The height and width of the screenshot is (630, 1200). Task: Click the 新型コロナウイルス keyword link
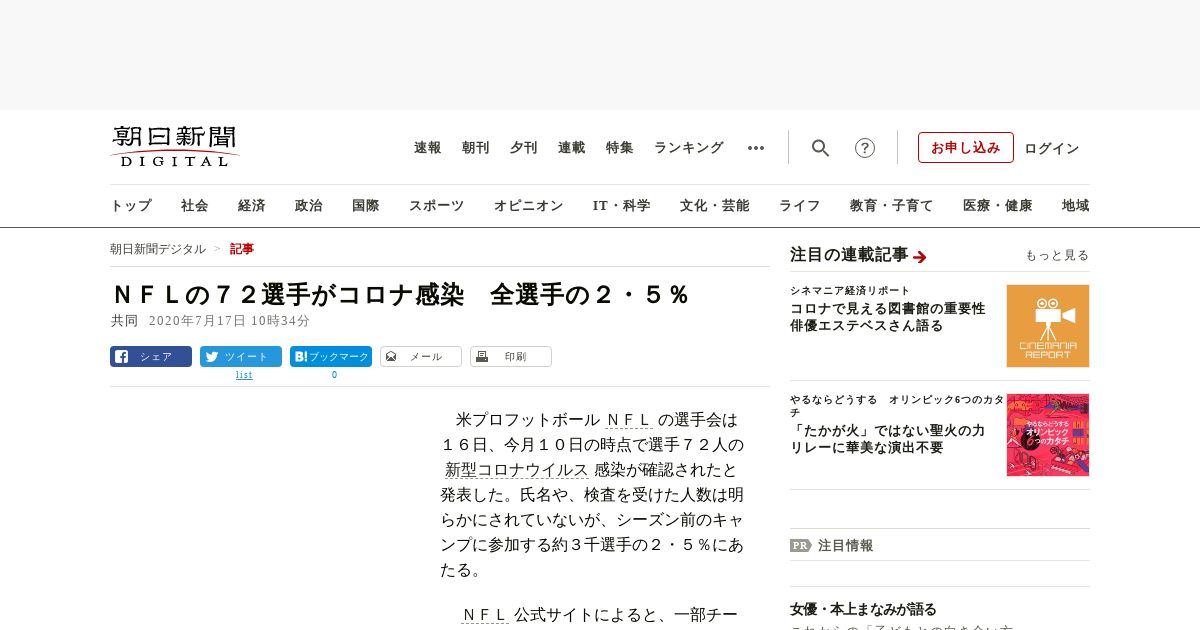pyautogui.click(x=517, y=470)
